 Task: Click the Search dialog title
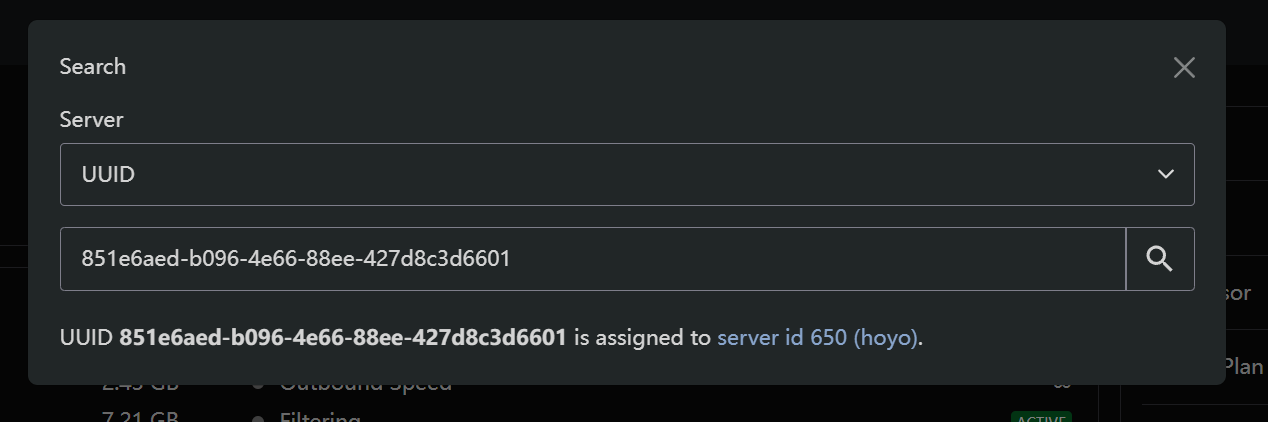pyautogui.click(x=93, y=67)
